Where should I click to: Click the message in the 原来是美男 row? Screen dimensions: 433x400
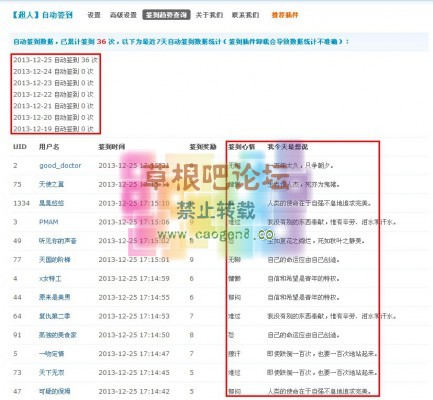303,297
